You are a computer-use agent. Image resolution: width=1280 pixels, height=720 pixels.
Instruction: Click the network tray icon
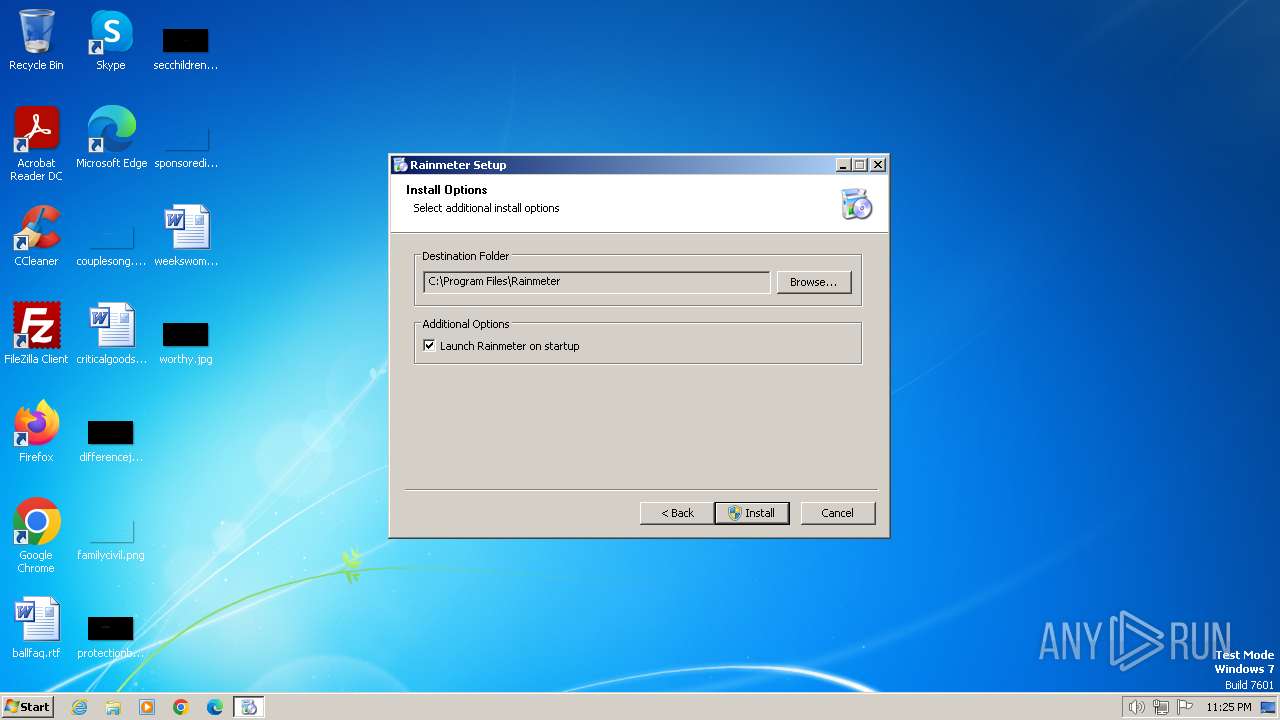point(1161,707)
